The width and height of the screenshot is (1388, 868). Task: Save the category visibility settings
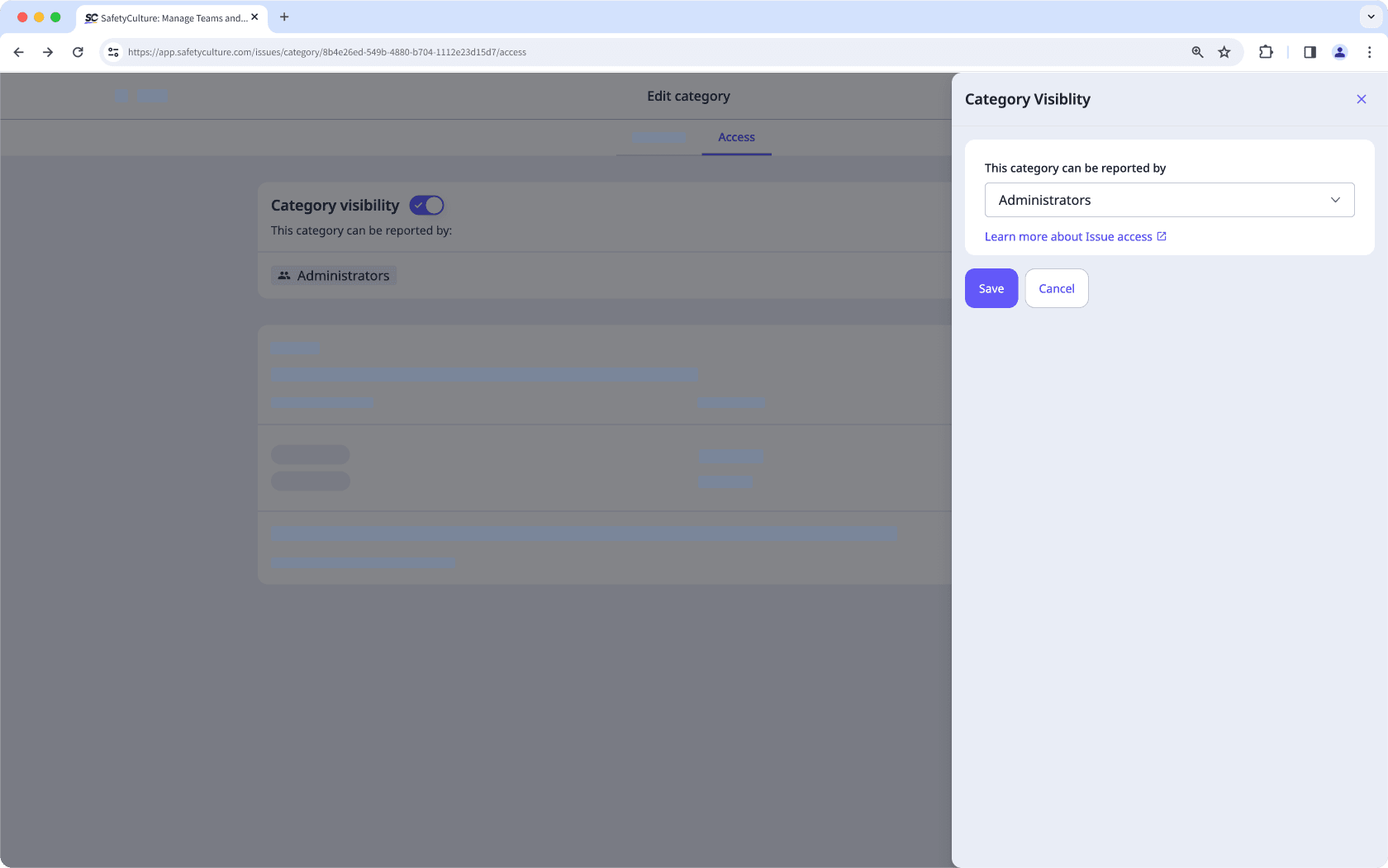[991, 288]
